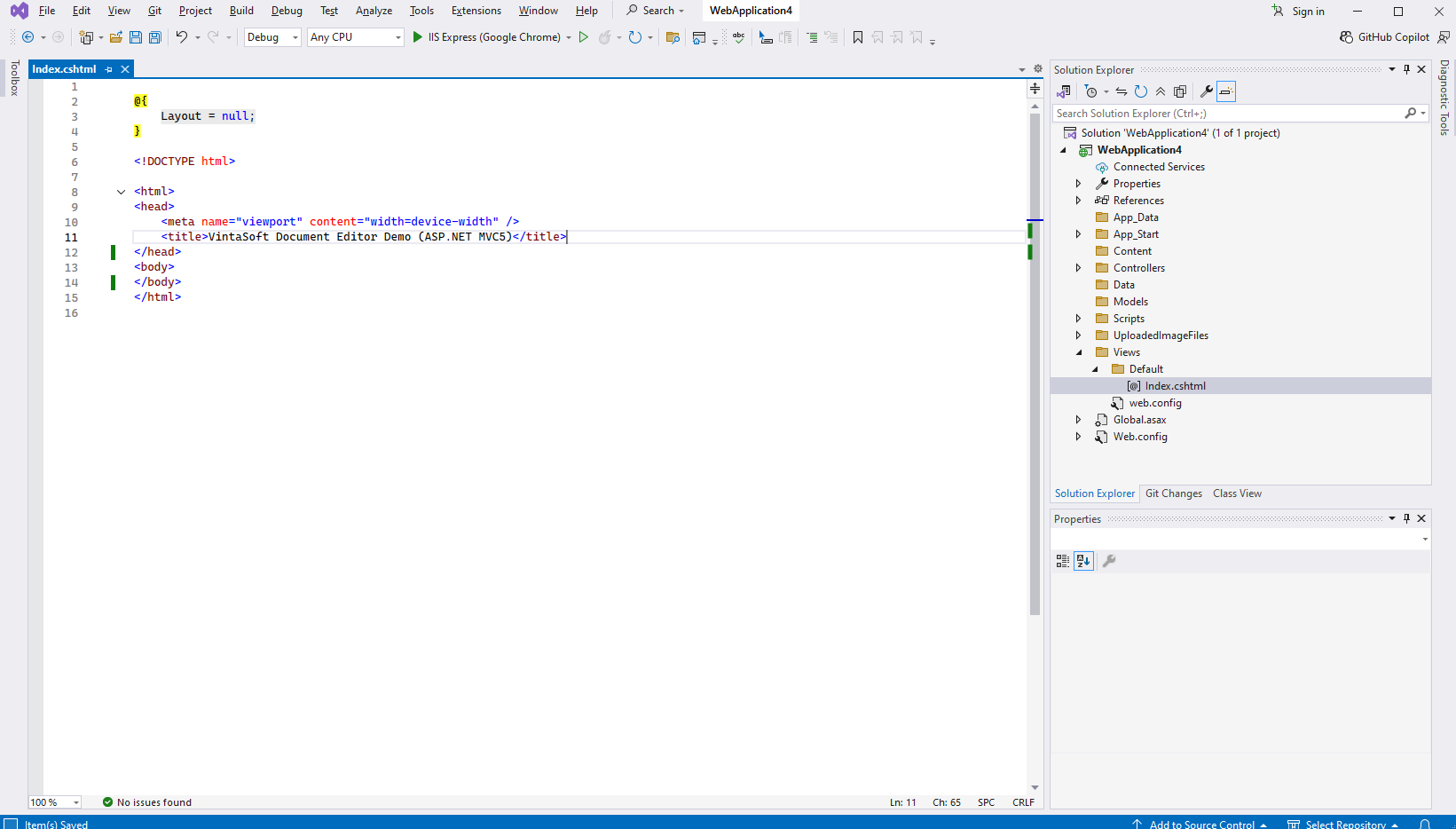Switch to the Git Changes tab
This screenshot has width=1456, height=829.
pyautogui.click(x=1173, y=493)
